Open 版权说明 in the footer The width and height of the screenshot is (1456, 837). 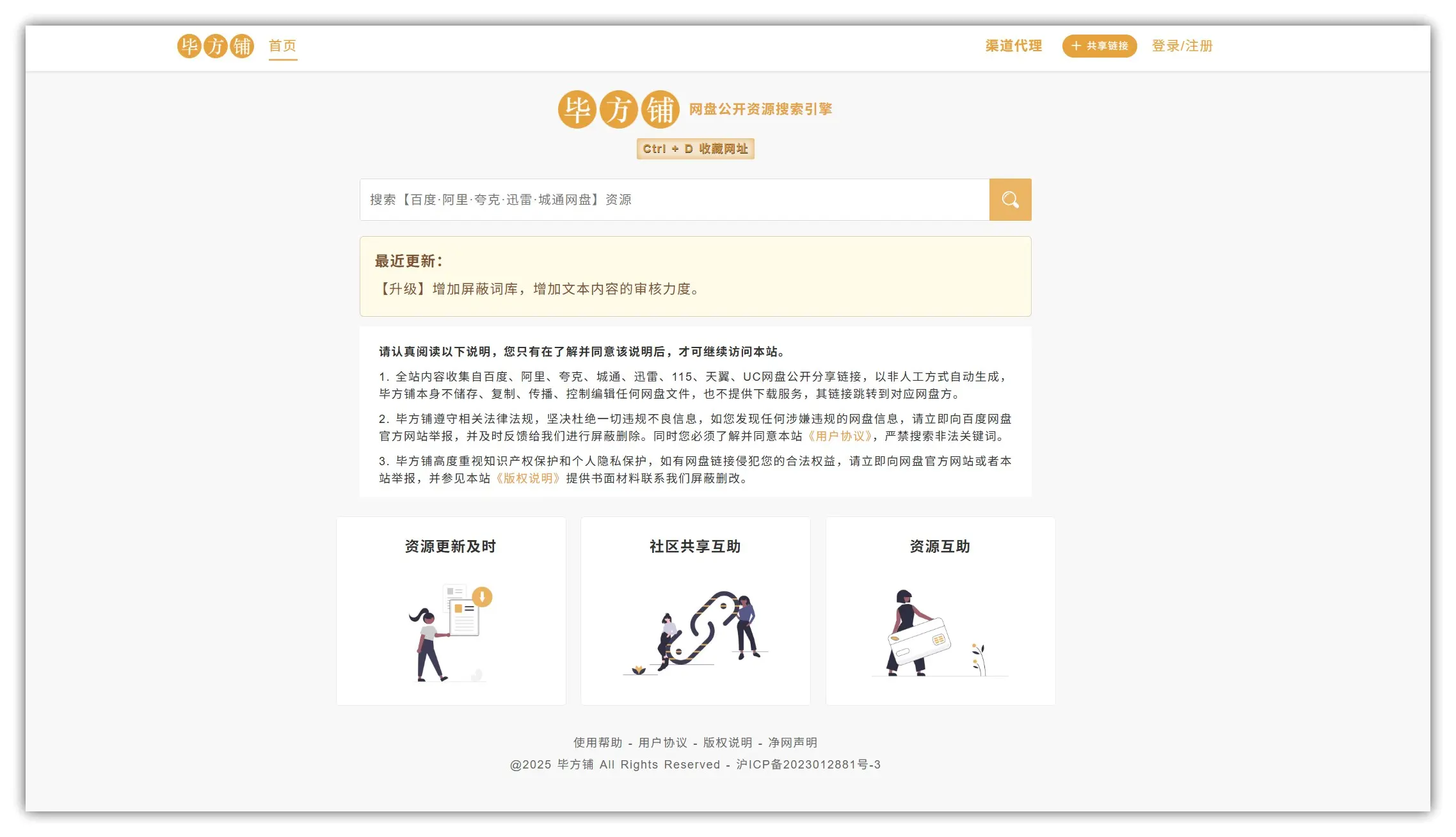pos(728,742)
